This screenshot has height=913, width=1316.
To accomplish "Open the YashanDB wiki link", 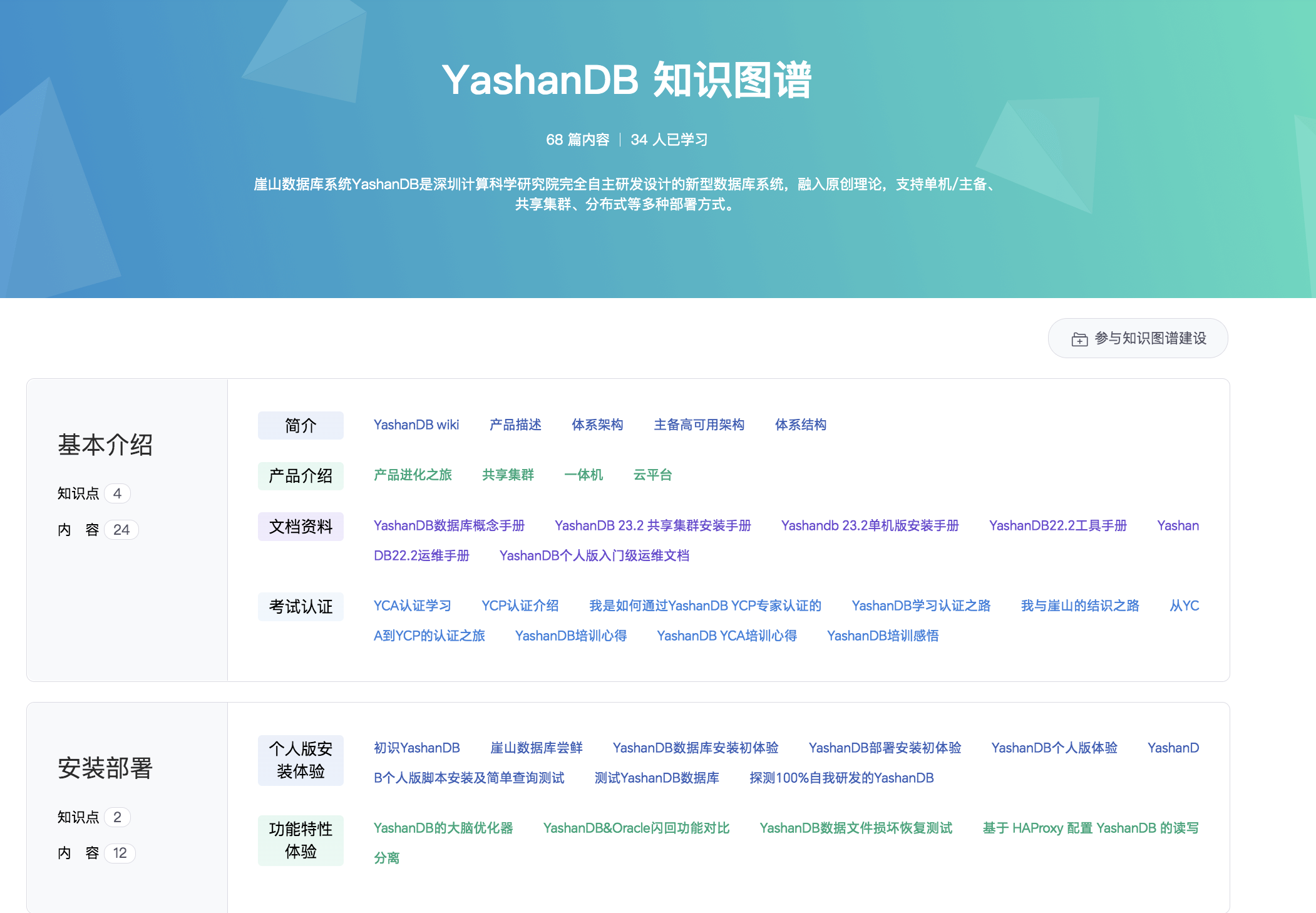I will (416, 425).
